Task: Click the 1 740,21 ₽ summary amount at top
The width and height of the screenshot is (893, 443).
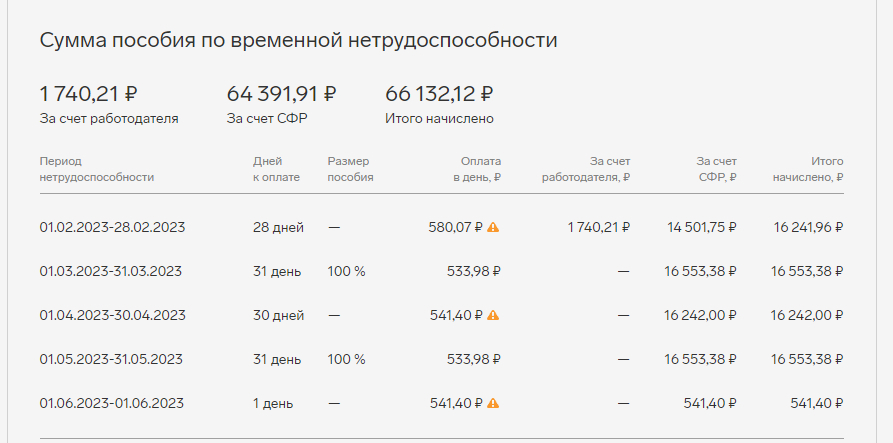Action: click(88, 95)
